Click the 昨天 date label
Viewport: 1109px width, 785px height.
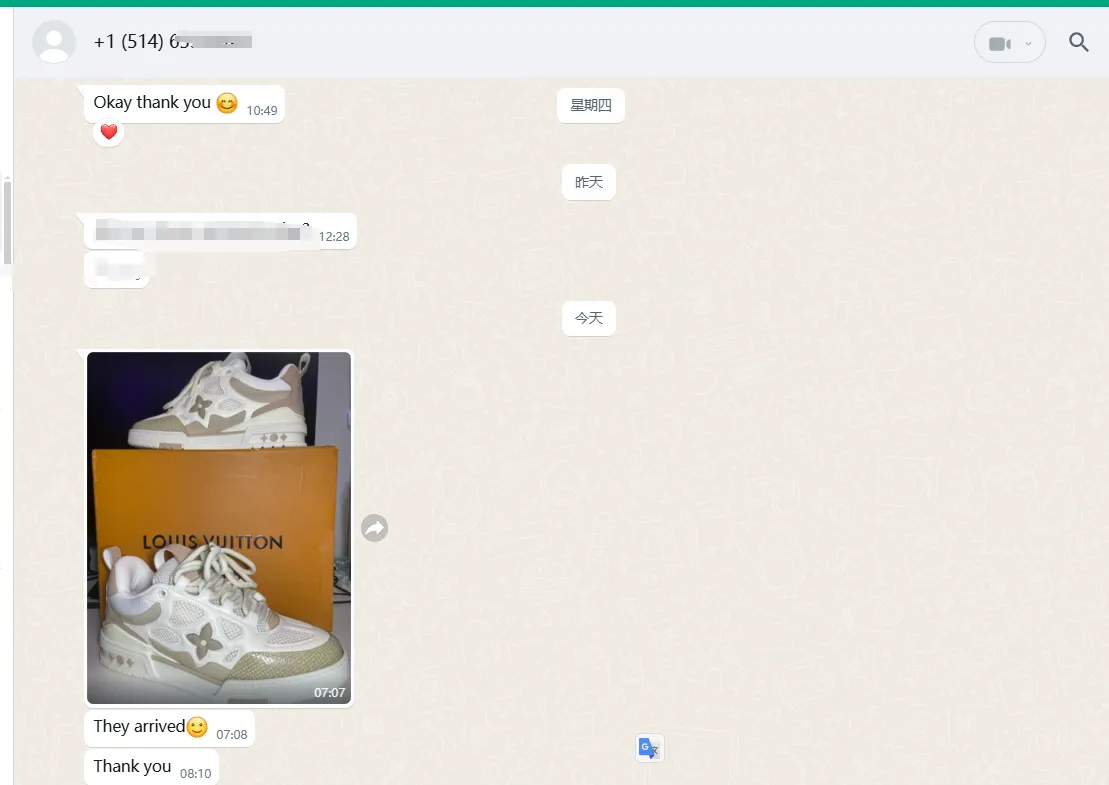pos(588,182)
